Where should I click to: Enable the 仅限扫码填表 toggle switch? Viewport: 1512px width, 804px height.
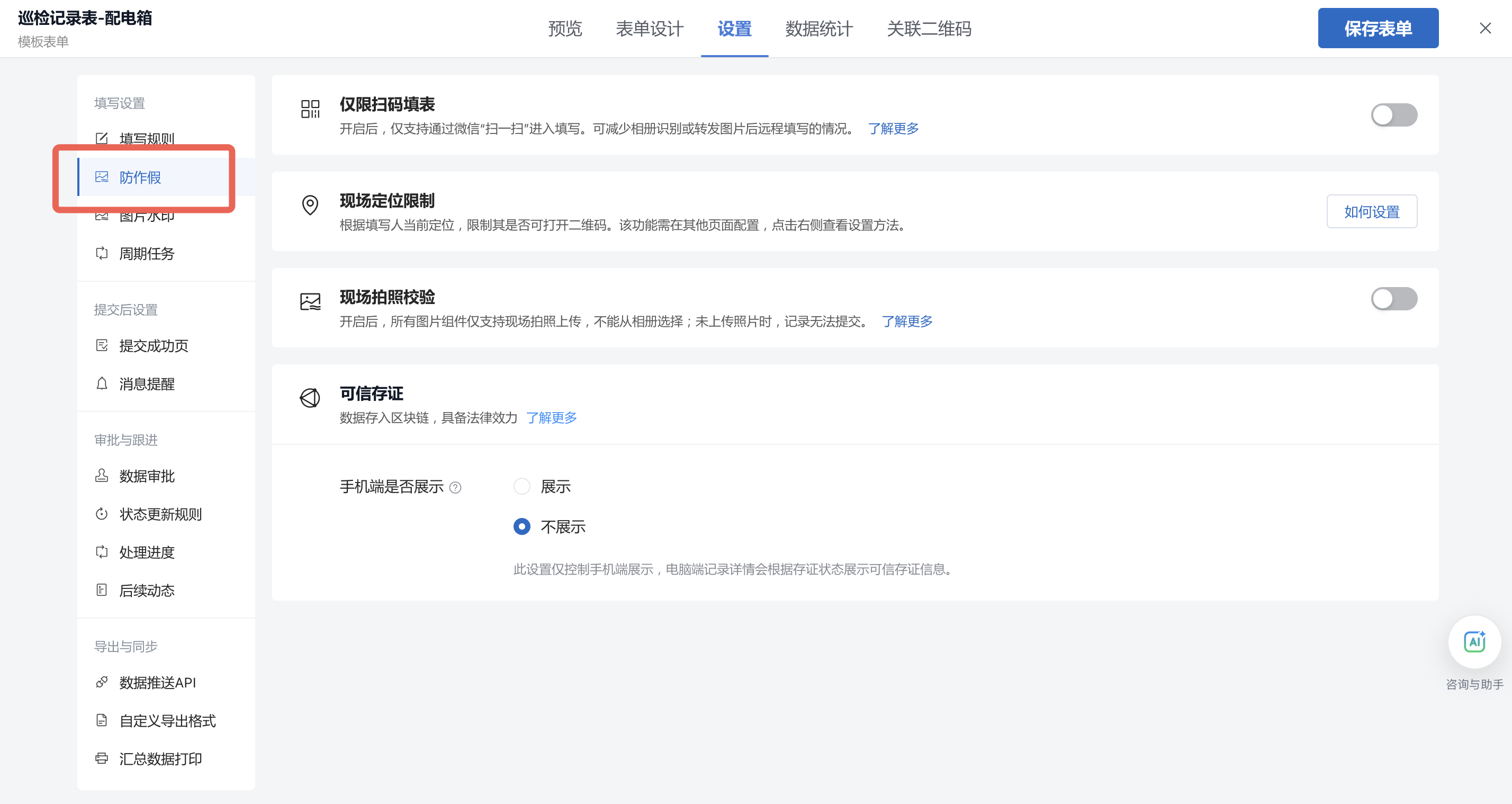[1394, 115]
